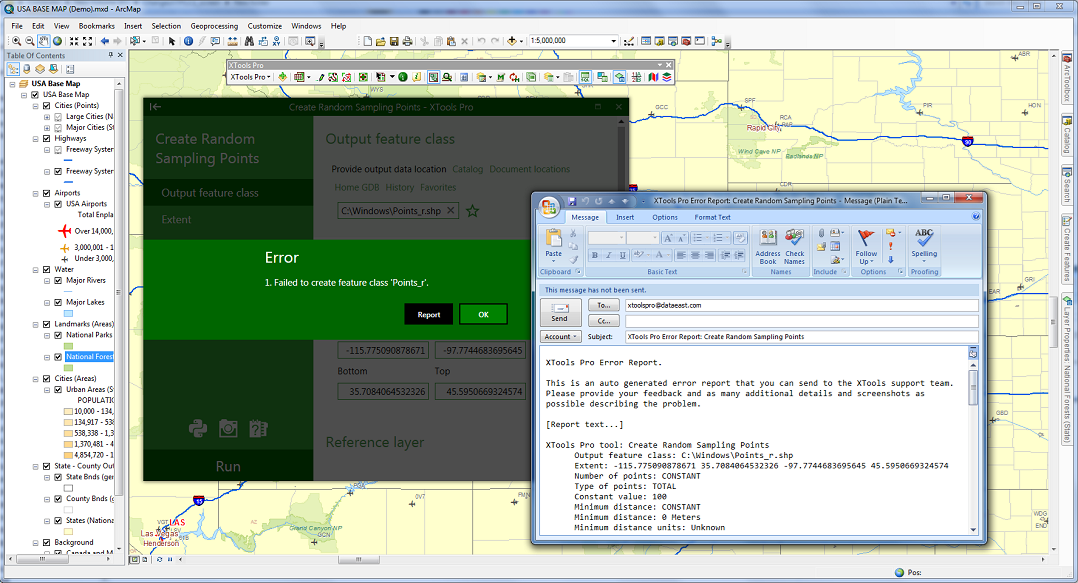Toggle Major Rivers layer checkbox
1078x583 pixels.
58,280
